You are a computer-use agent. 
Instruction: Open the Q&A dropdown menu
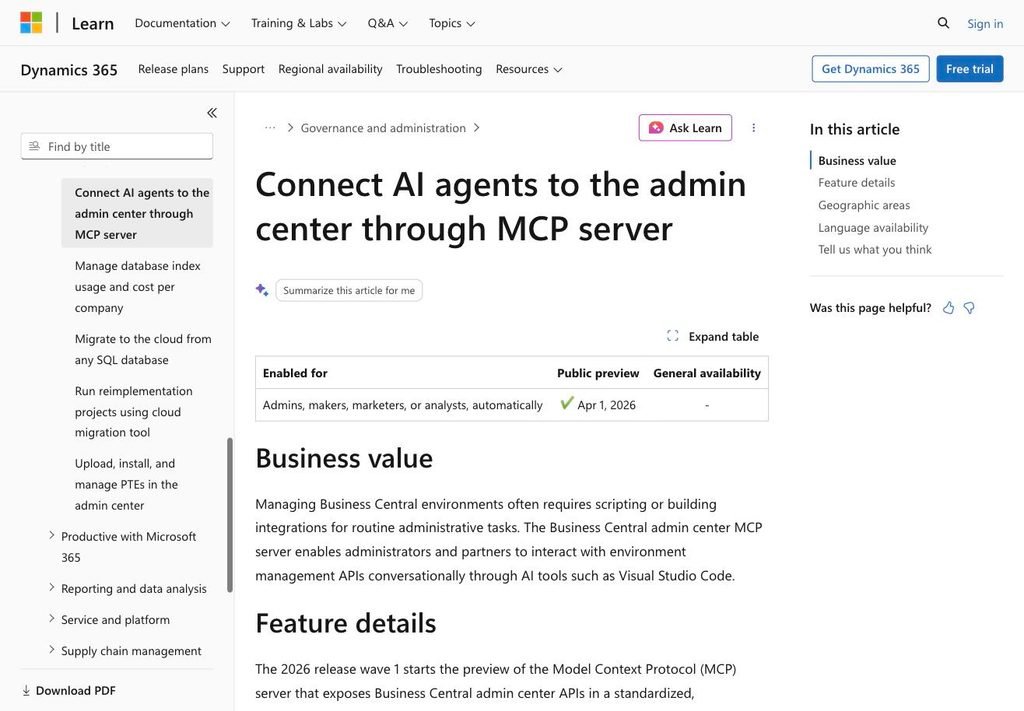(387, 24)
